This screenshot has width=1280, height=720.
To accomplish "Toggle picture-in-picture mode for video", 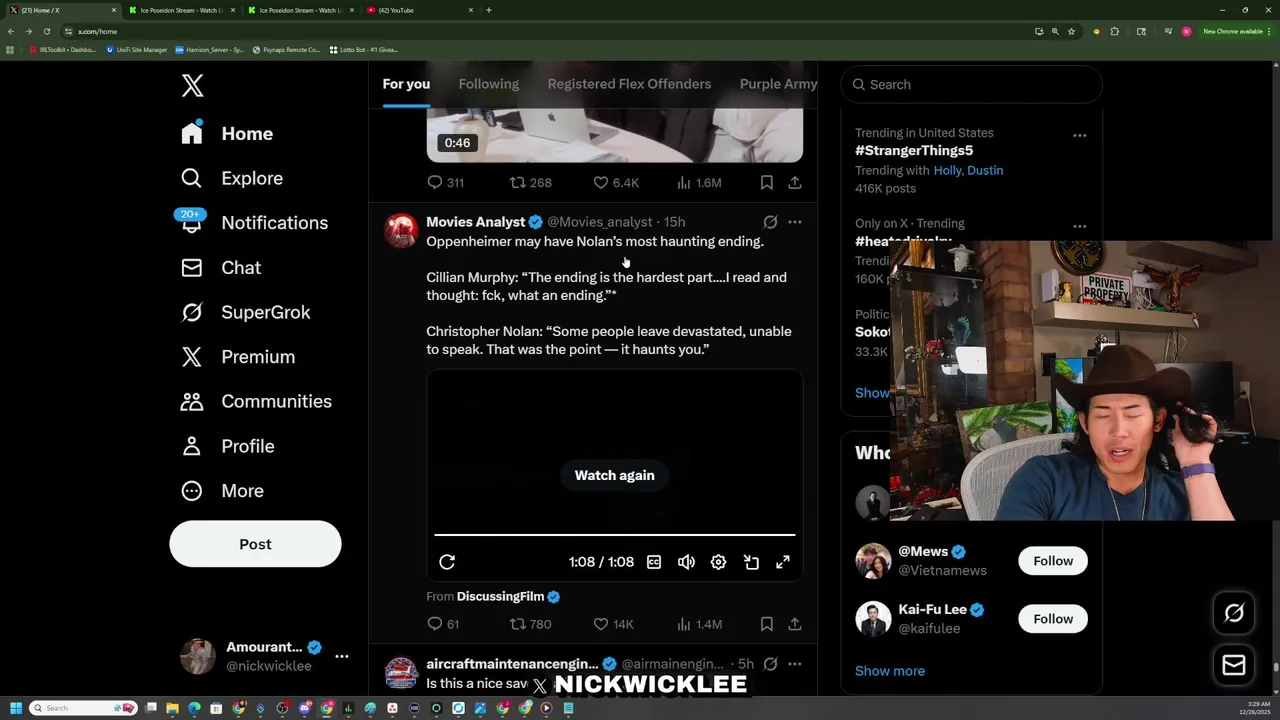I will click(751, 562).
